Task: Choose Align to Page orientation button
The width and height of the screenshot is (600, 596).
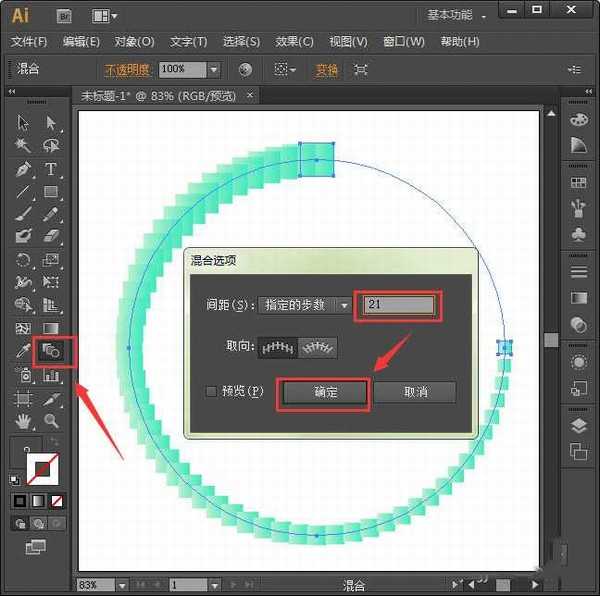Action: coord(277,348)
